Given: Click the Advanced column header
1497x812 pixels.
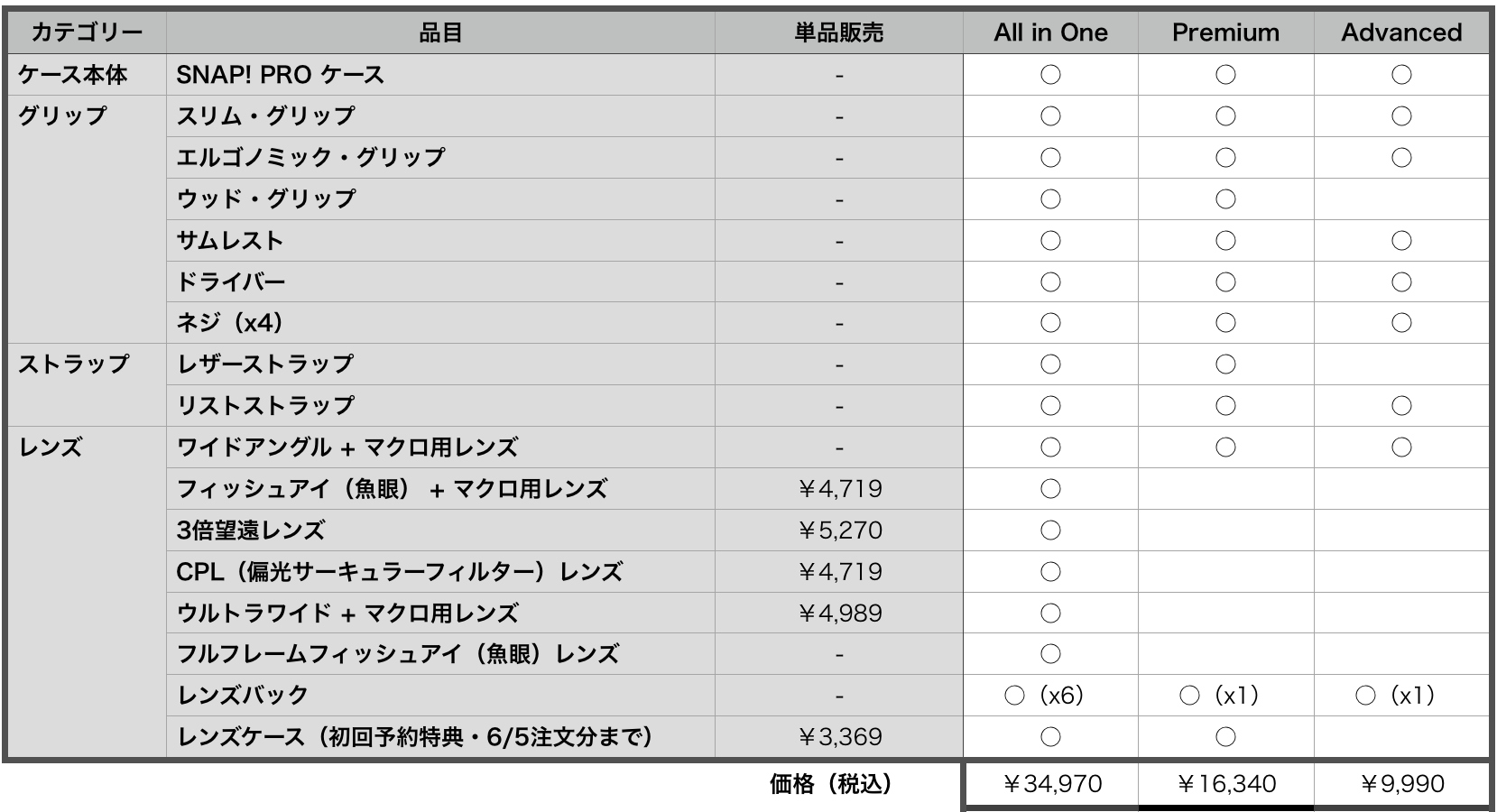Looking at the screenshot, I should coord(1400,32).
